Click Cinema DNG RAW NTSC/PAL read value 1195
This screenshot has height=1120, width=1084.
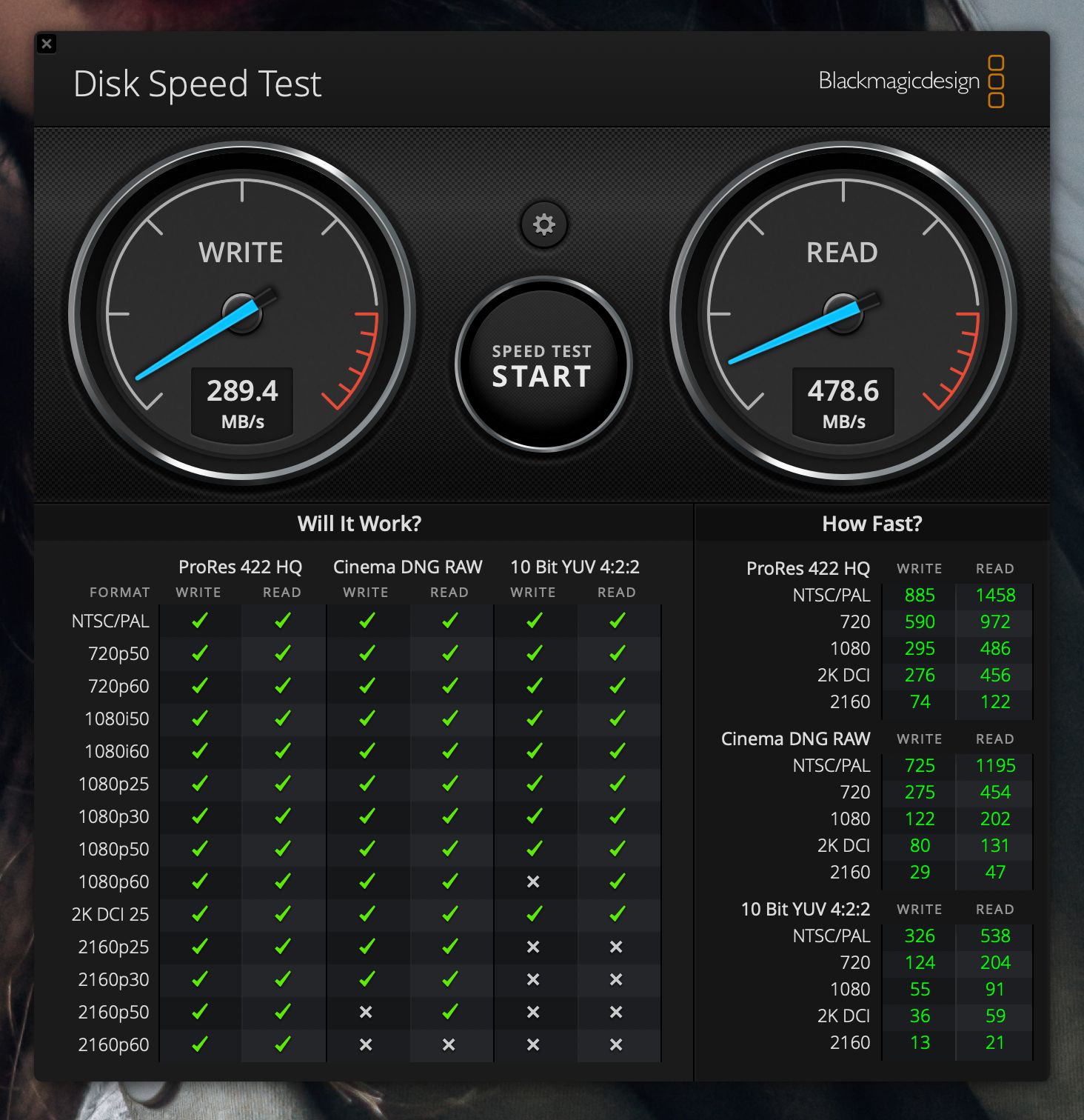[994, 766]
